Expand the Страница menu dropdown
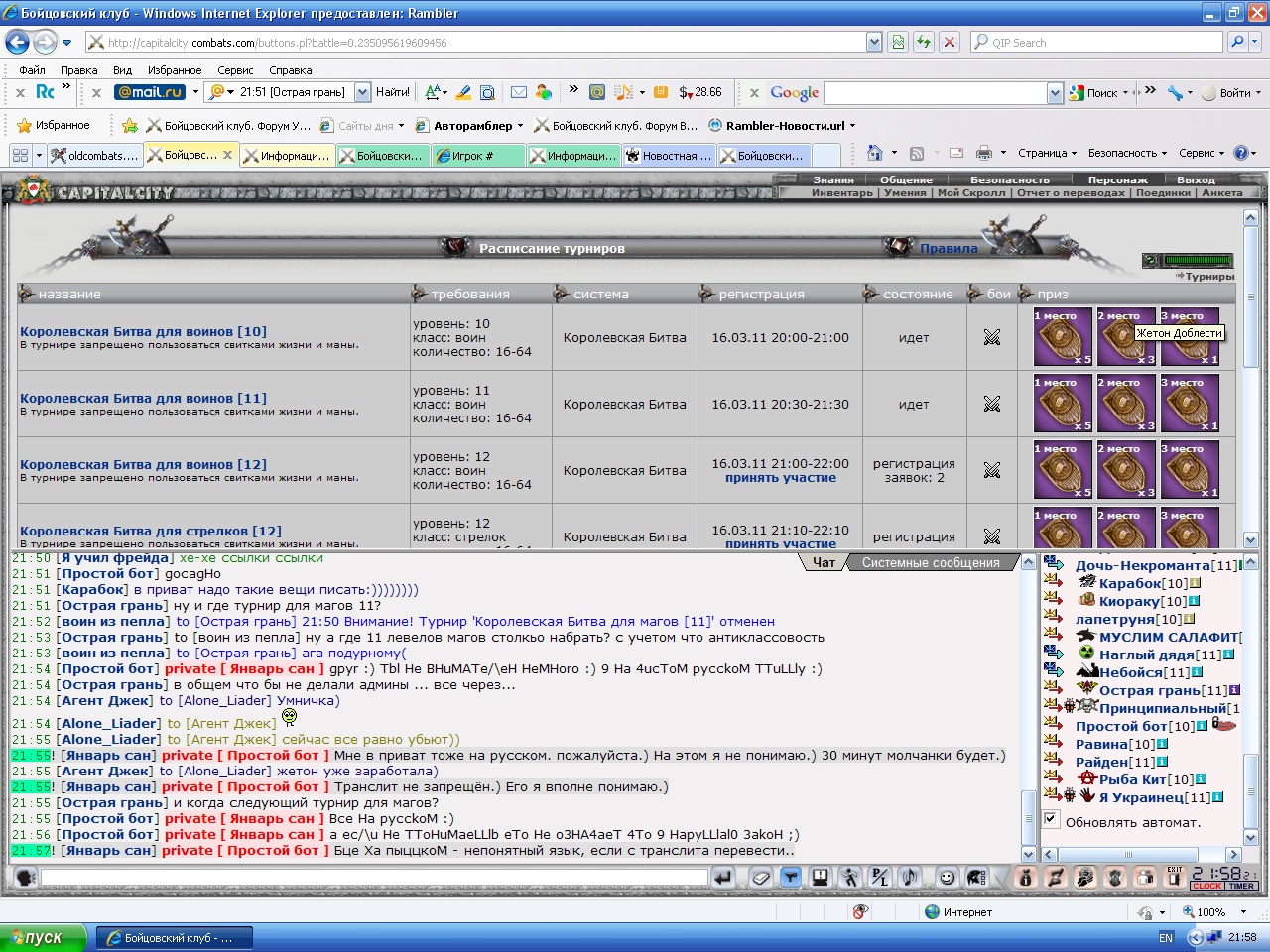The image size is (1270, 952). 1047,153
